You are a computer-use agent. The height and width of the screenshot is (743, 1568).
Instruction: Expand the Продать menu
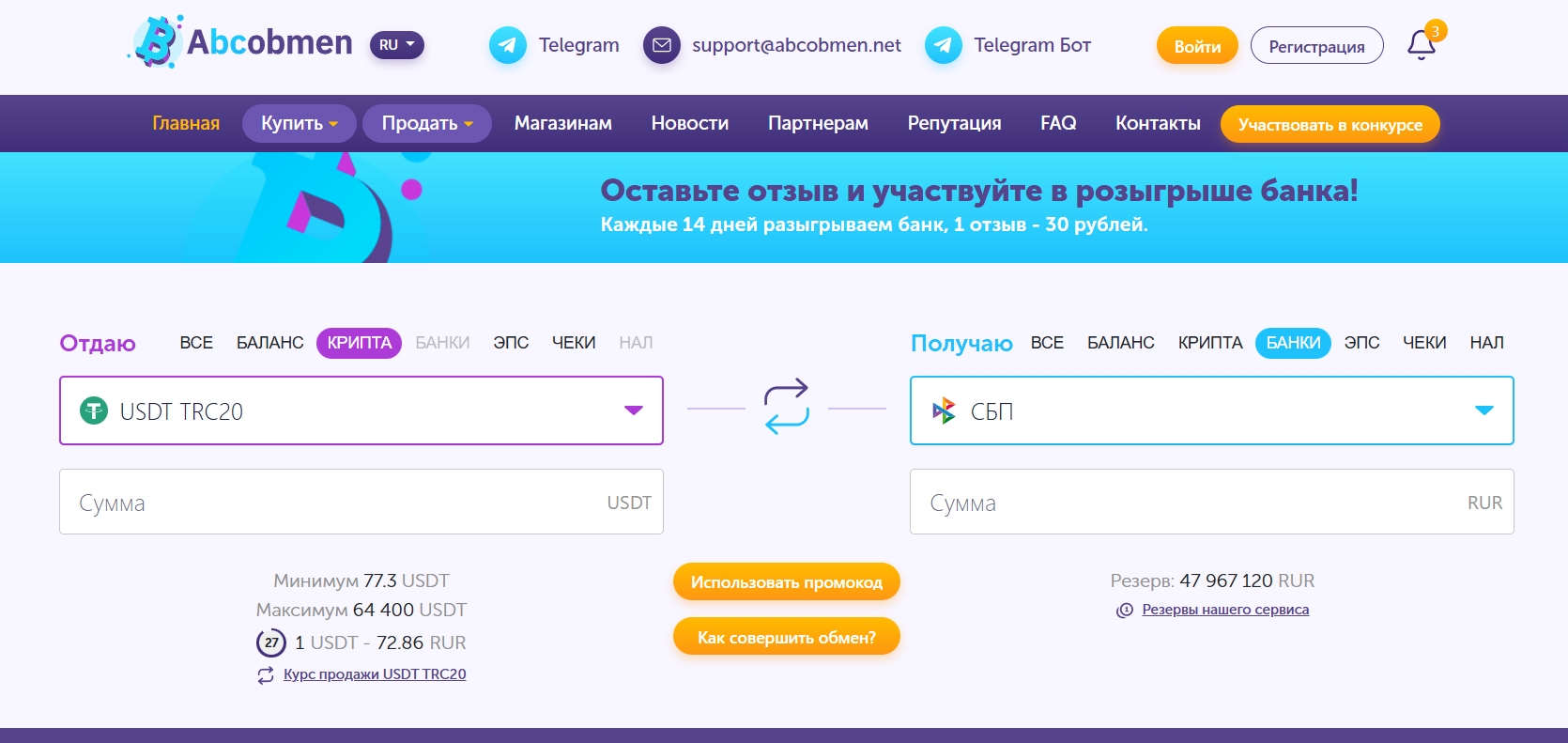point(427,123)
